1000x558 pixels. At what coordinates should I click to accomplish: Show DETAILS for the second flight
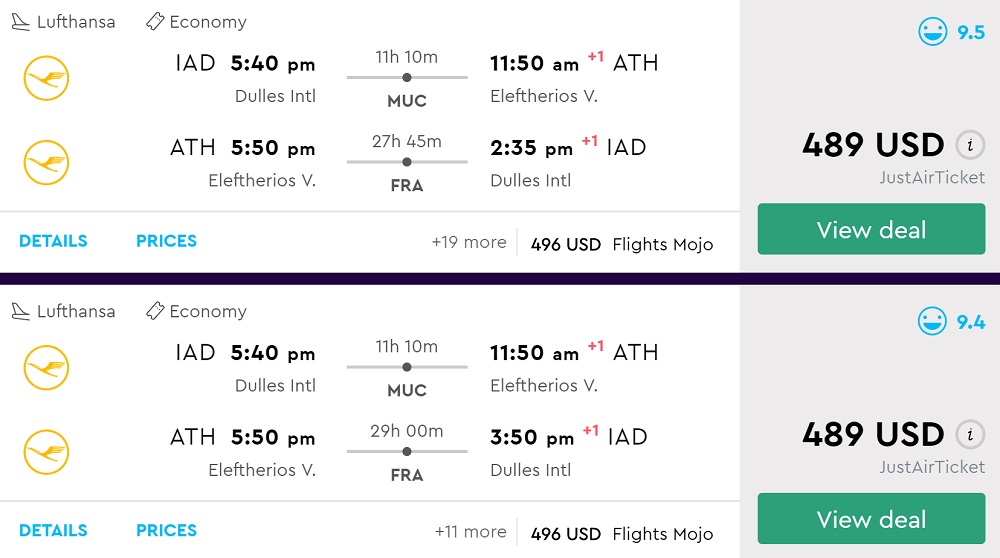point(53,530)
